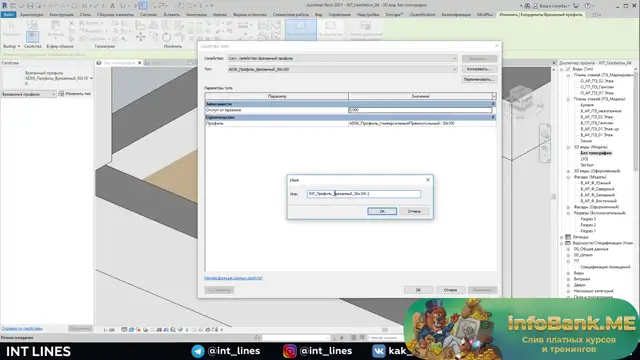This screenshot has height=360, width=640.
Task: Open the Архитектура ribbon tab
Action: tap(31, 14)
